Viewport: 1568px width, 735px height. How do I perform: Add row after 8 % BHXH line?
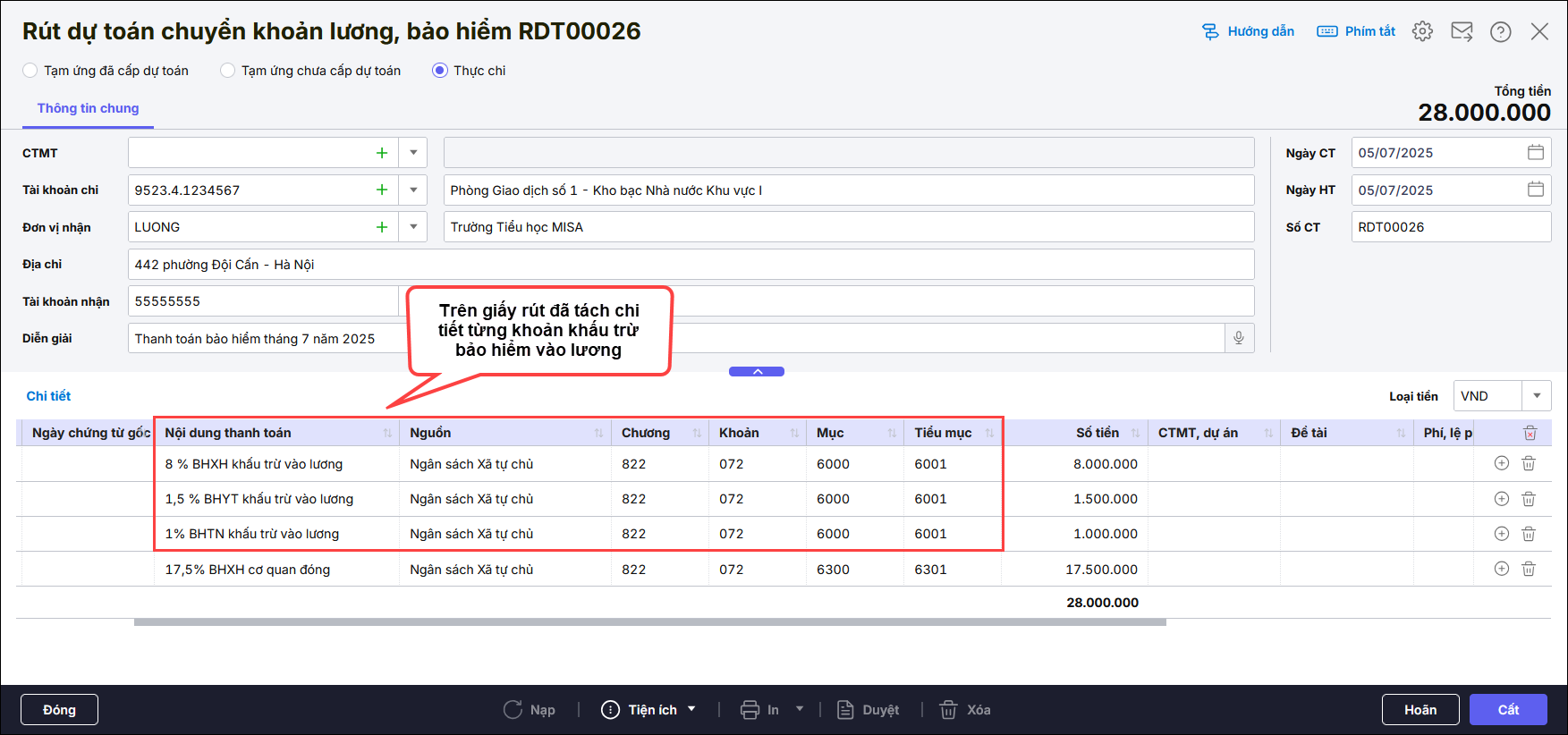1502,463
